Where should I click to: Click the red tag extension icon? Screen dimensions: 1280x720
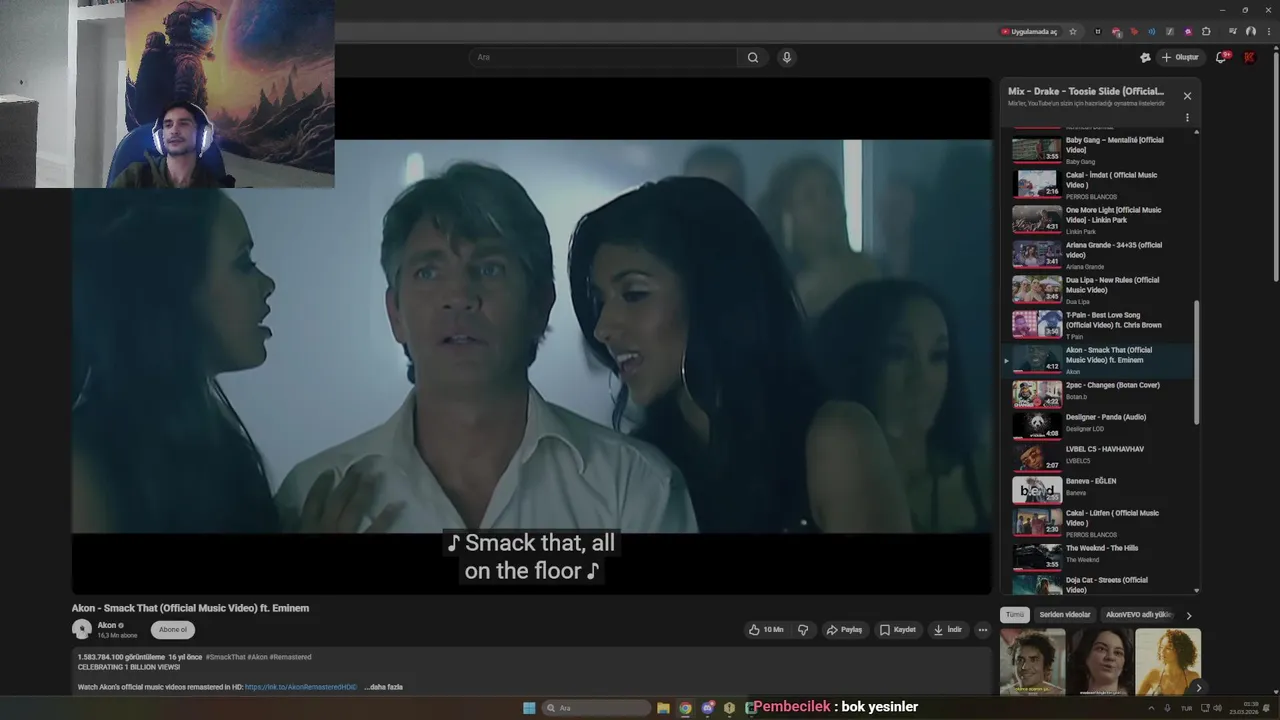[x=1134, y=31]
